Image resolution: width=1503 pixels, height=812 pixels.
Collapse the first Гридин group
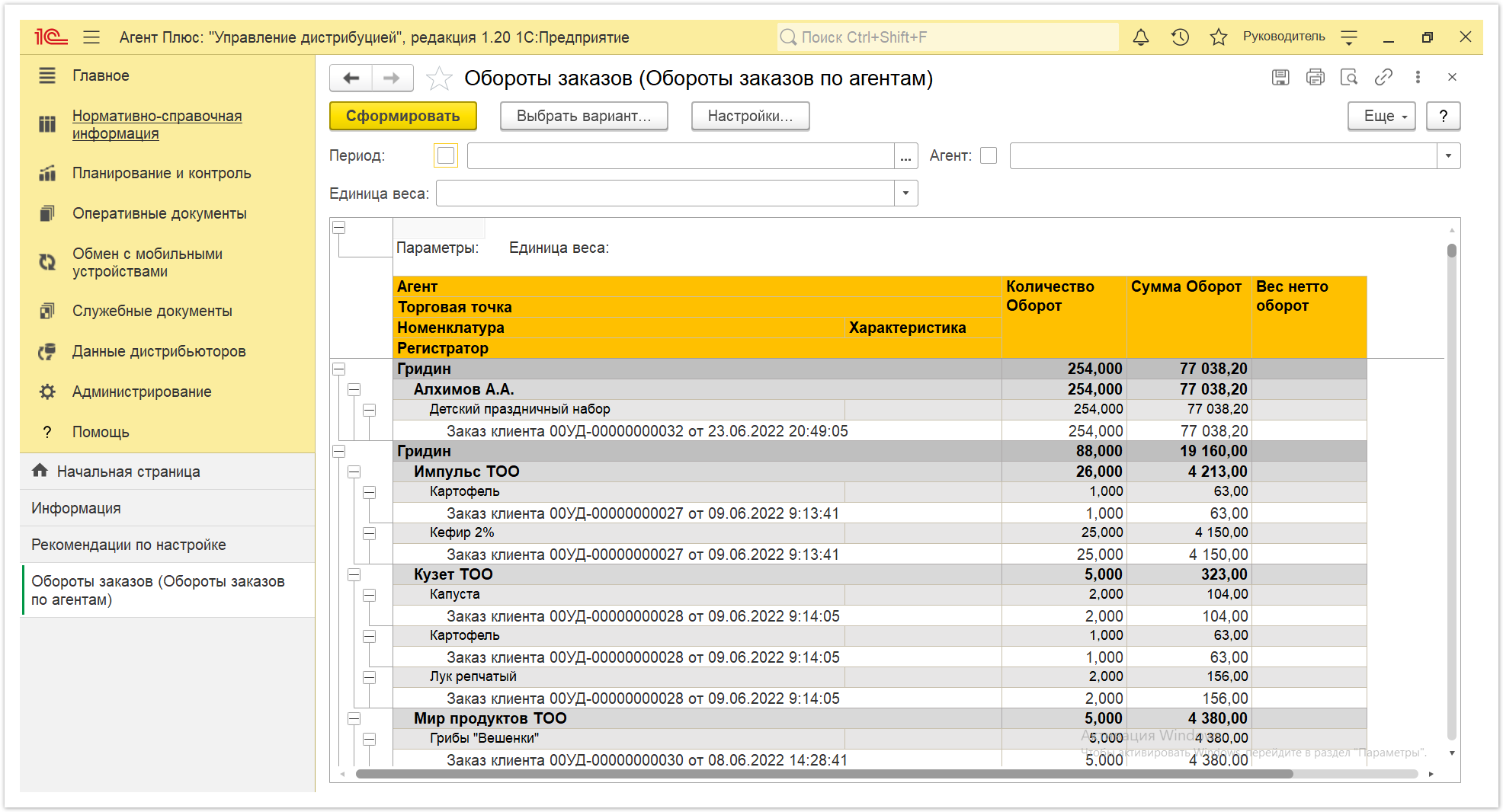(339, 369)
